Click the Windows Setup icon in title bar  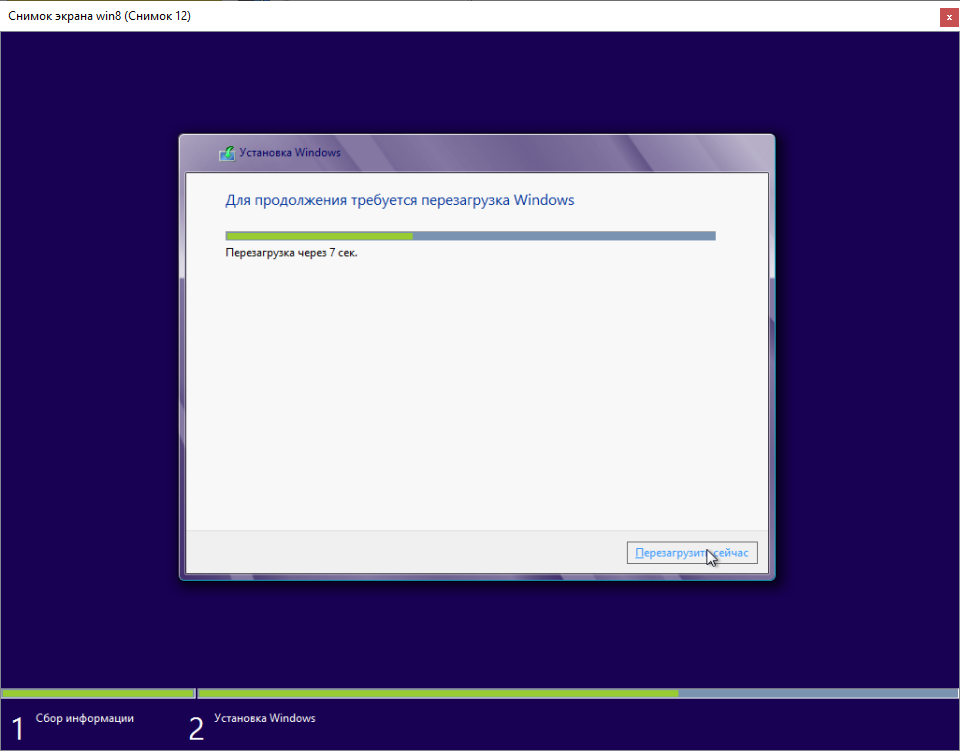tap(227, 153)
